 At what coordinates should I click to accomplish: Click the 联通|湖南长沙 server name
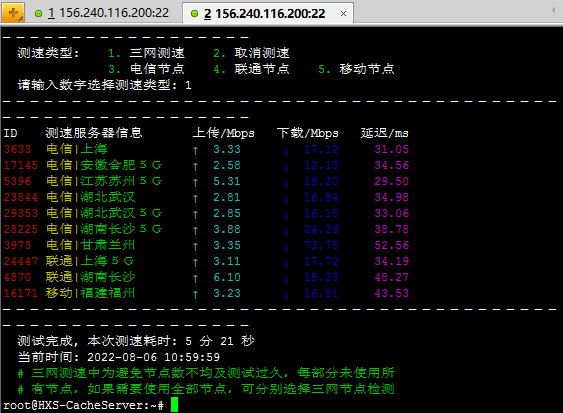(x=90, y=277)
